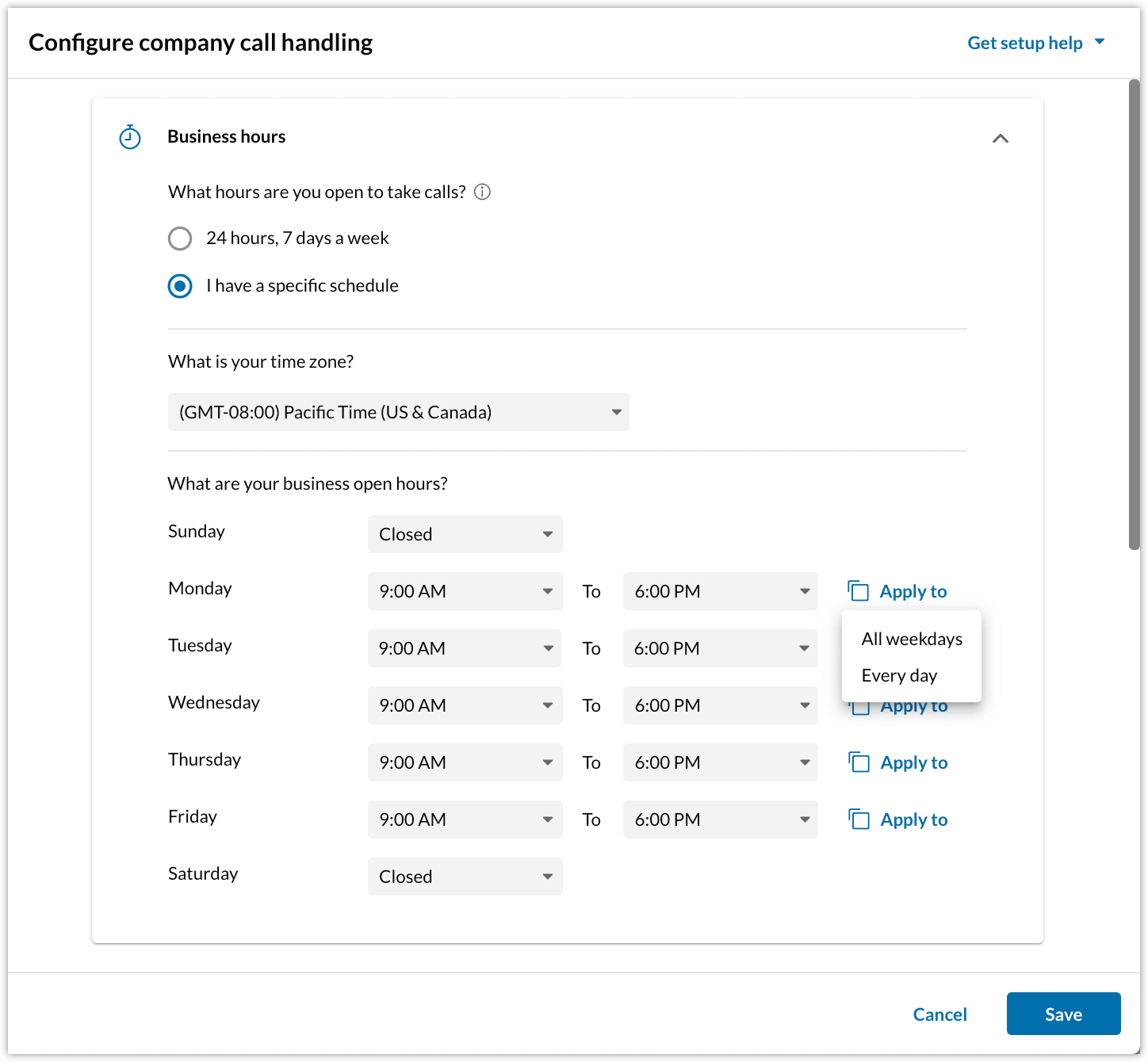Open Monday's 9:00 AM start time dropdown
The height and width of the screenshot is (1062, 1148).
[x=465, y=590]
